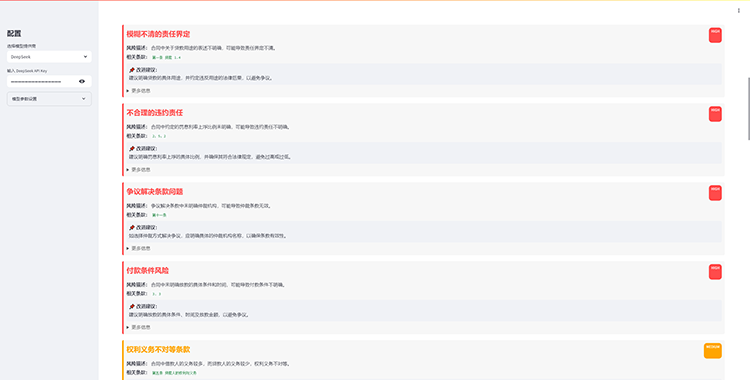
Task: Click green clause tag under 模糊不清的责任界定
Action: (166, 57)
